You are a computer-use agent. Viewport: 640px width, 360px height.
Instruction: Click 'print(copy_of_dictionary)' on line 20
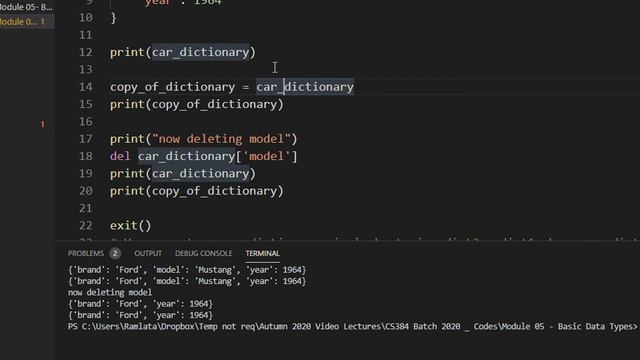tap(197, 191)
